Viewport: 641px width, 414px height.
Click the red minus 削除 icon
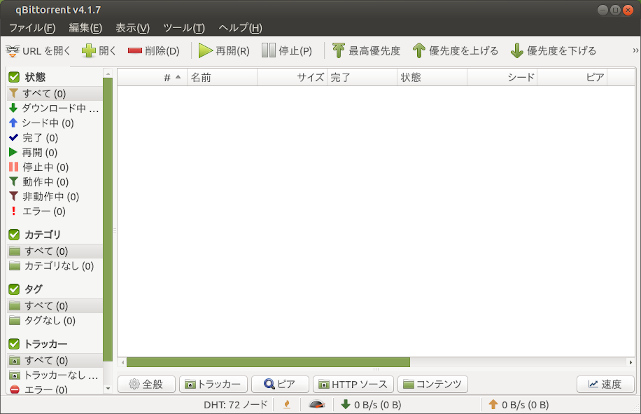pos(135,51)
